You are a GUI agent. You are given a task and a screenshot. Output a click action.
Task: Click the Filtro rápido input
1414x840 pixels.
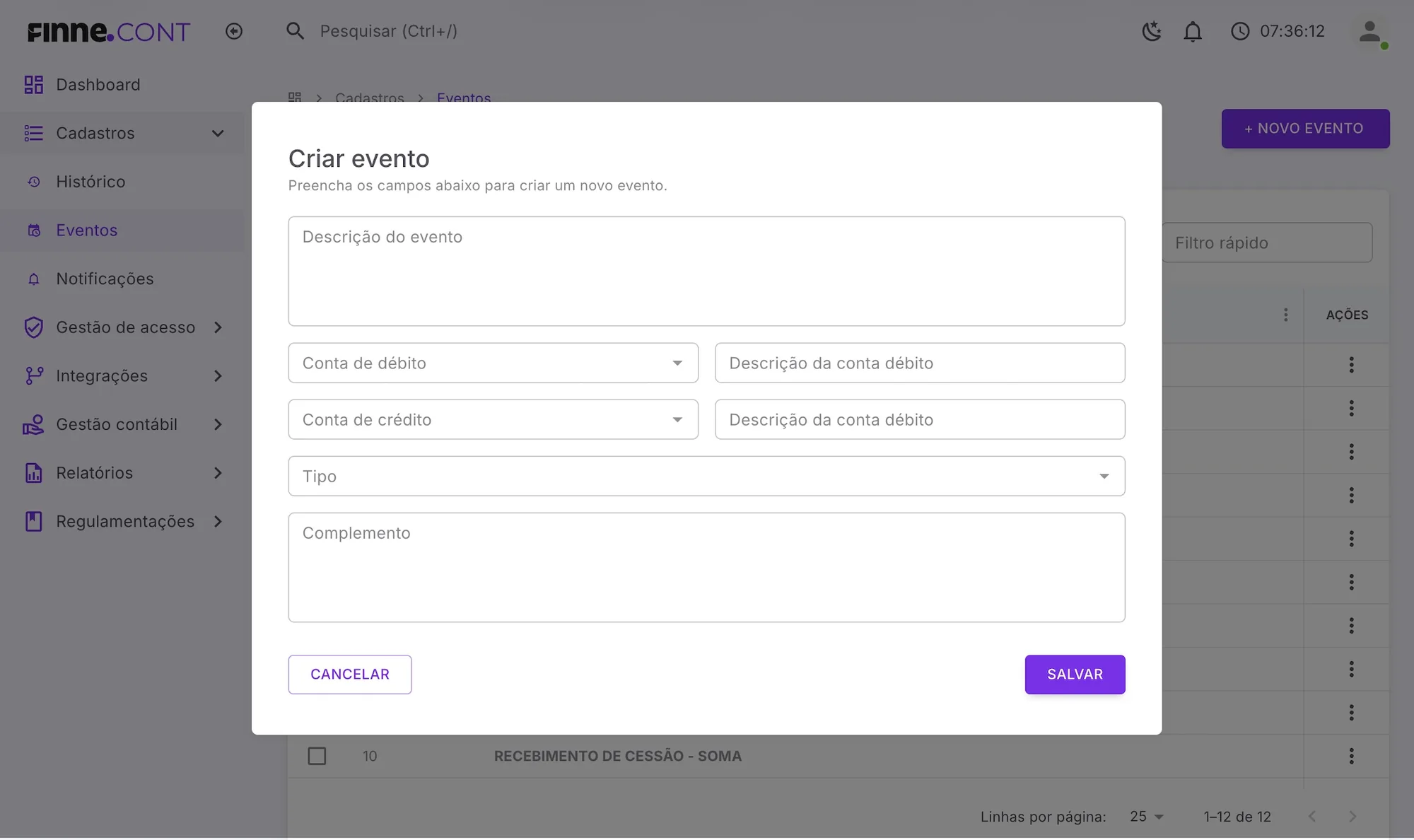point(1267,243)
